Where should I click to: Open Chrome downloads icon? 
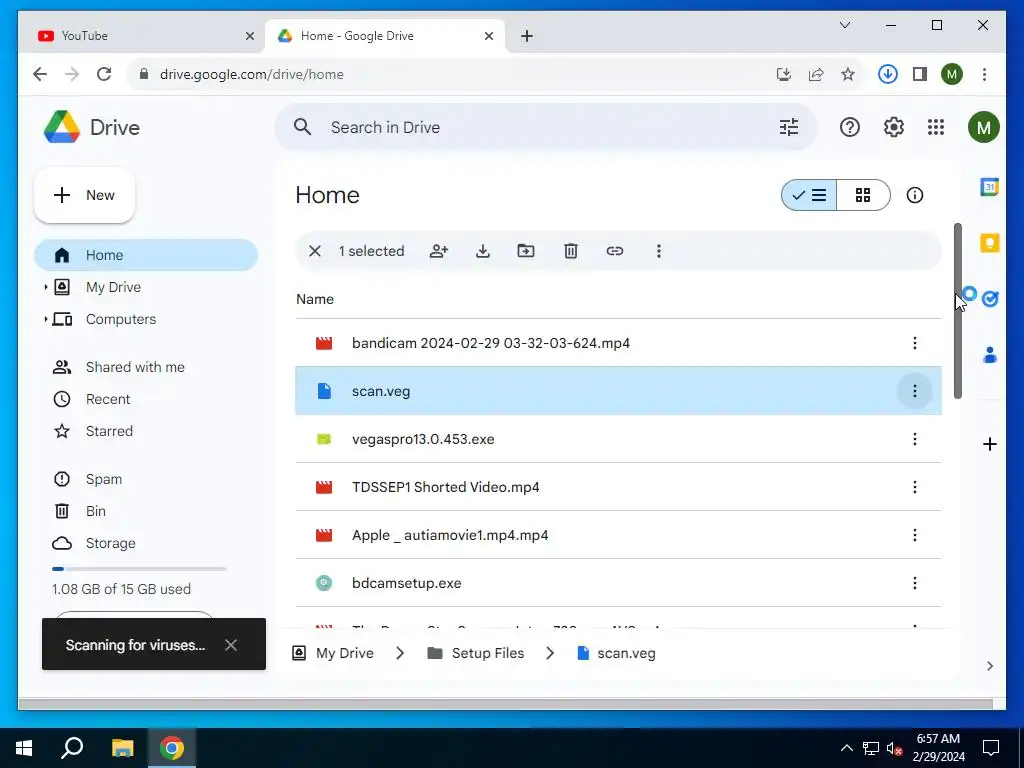click(x=888, y=74)
